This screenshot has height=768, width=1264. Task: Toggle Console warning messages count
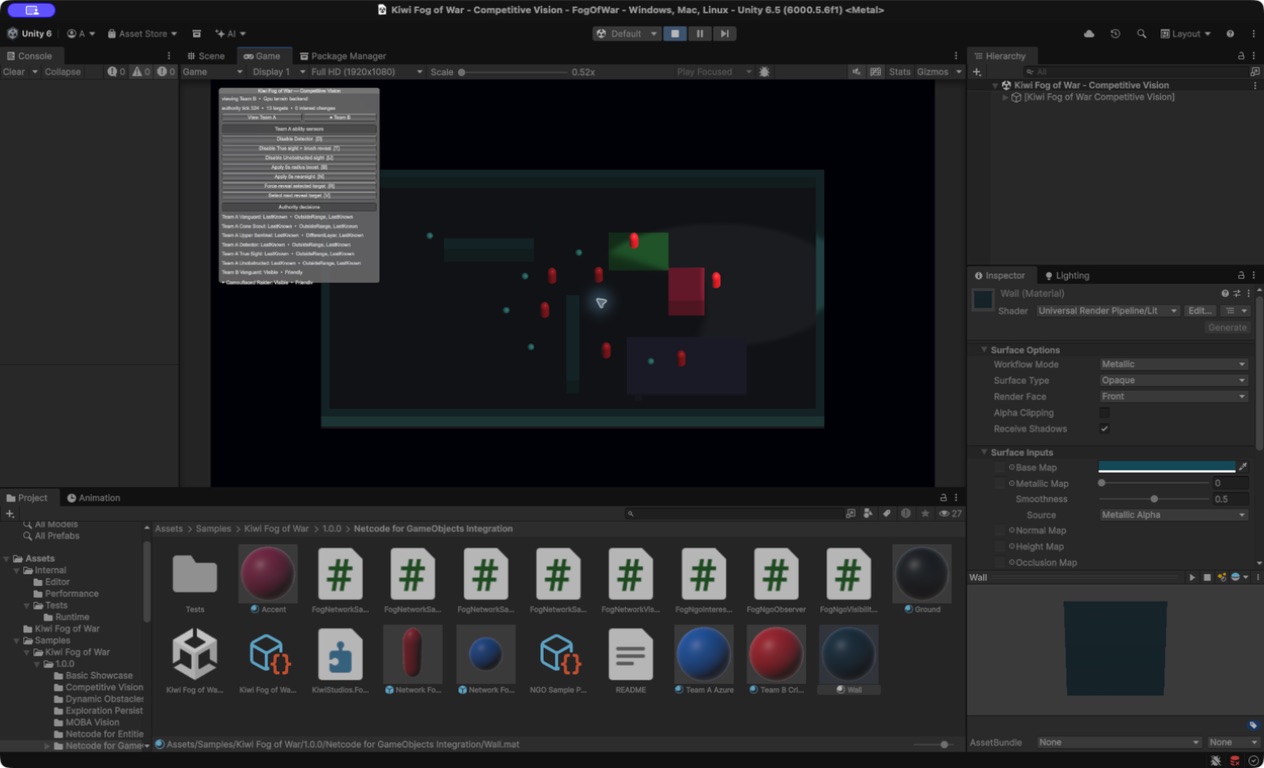click(141, 72)
